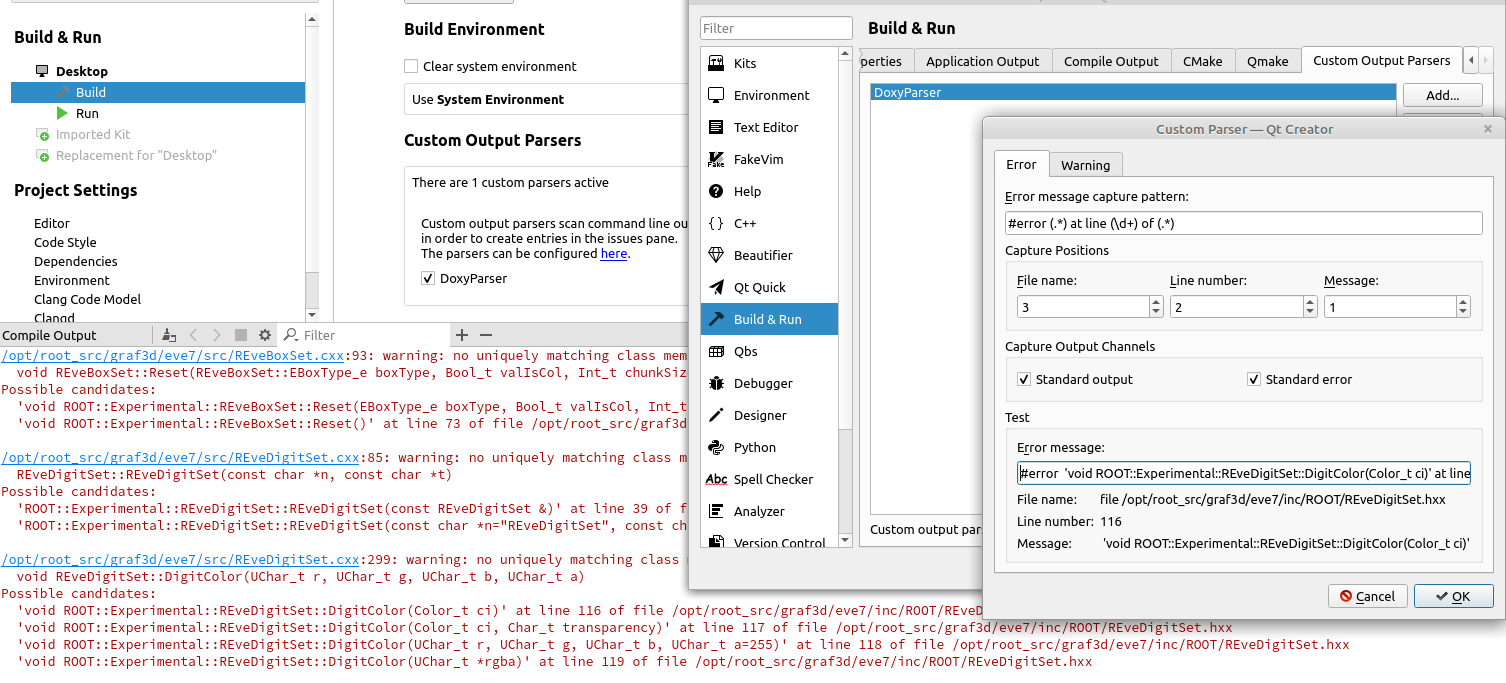
Task: Select DoxyParser in the parsers list
Action: click(1133, 92)
